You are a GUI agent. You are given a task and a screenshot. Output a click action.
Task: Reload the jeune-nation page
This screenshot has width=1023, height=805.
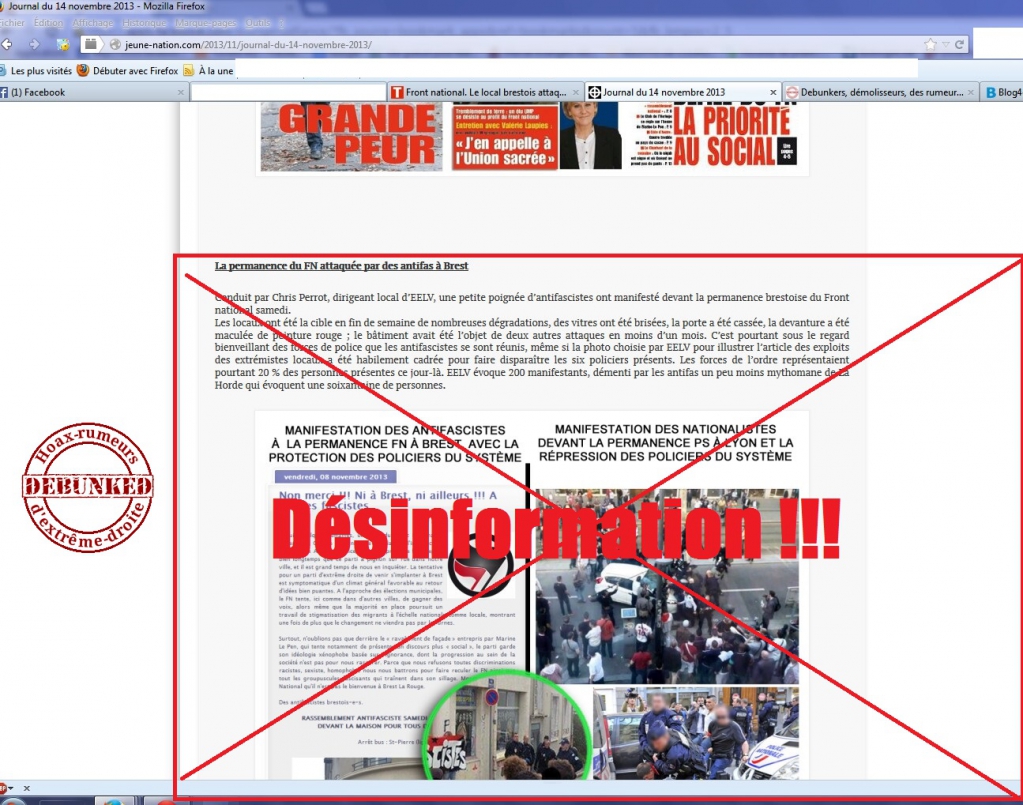[x=959, y=44]
